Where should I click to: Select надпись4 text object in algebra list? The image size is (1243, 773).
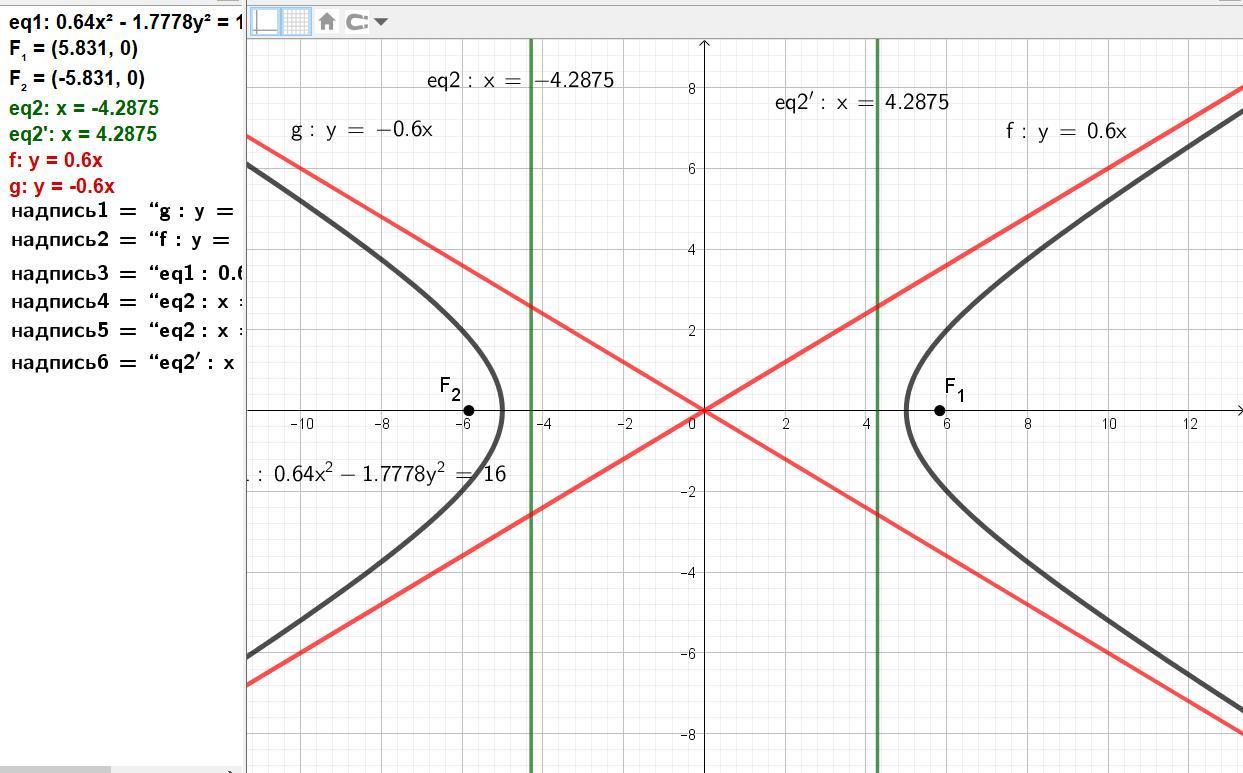[127, 301]
